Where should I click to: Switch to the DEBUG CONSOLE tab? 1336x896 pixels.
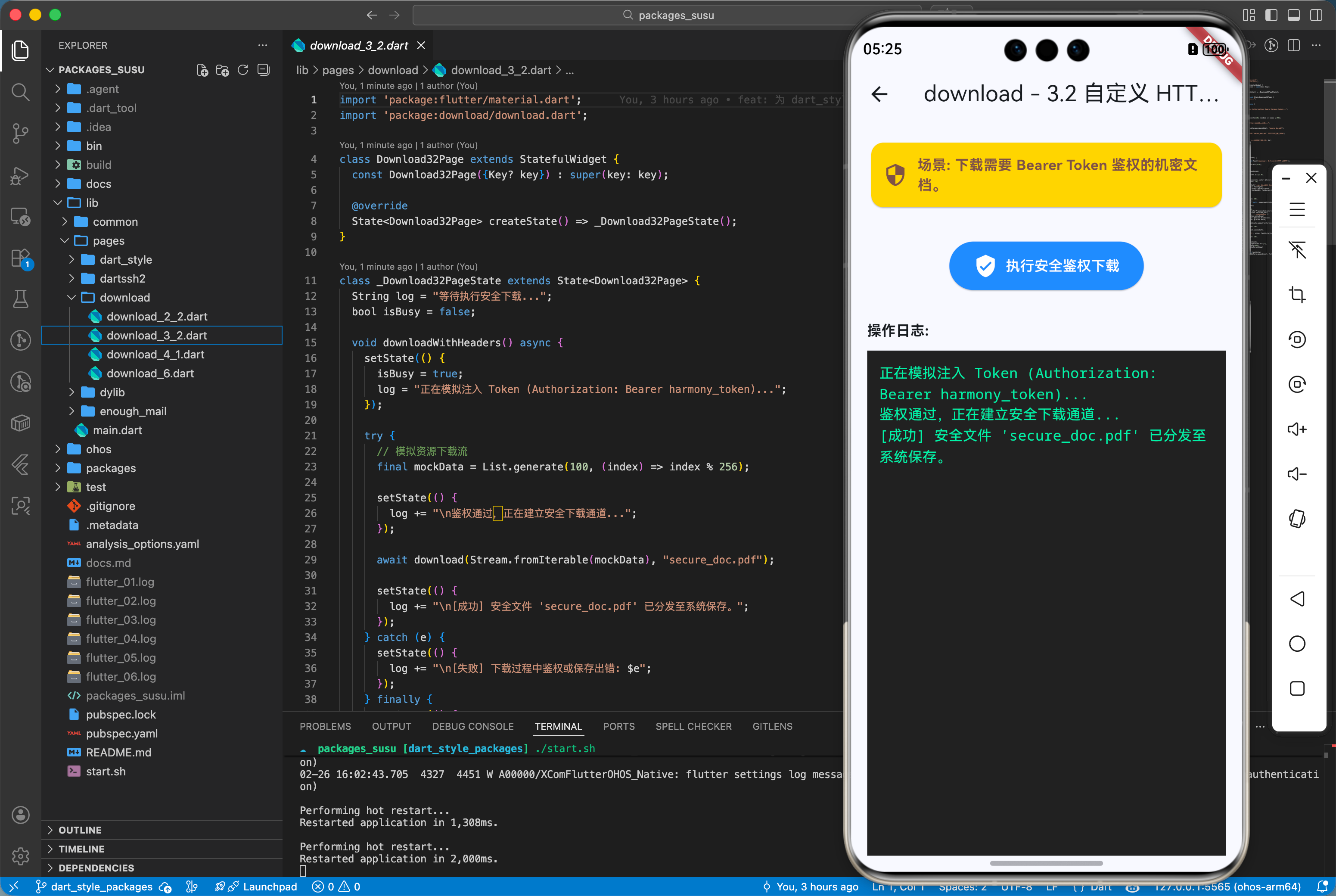472,726
